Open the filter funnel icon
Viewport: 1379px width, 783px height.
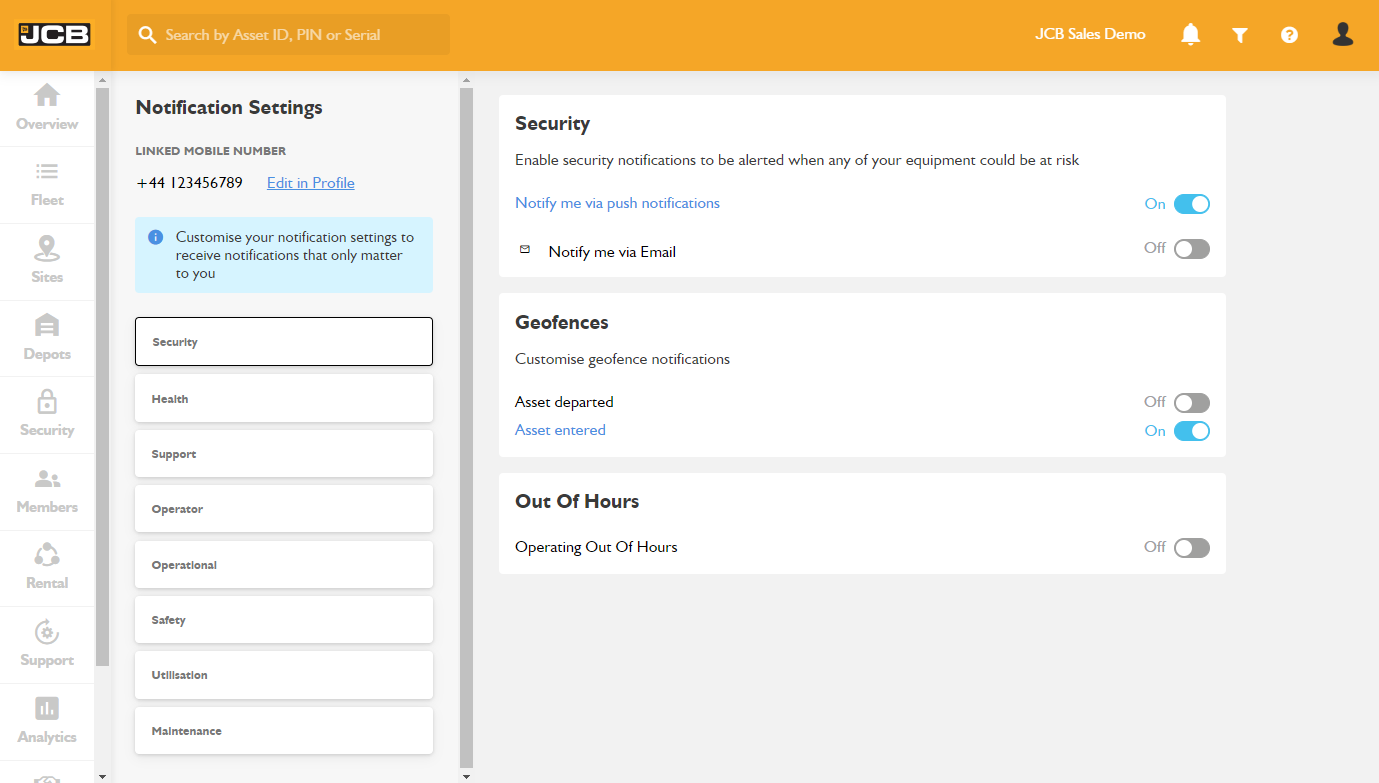[x=1240, y=35]
